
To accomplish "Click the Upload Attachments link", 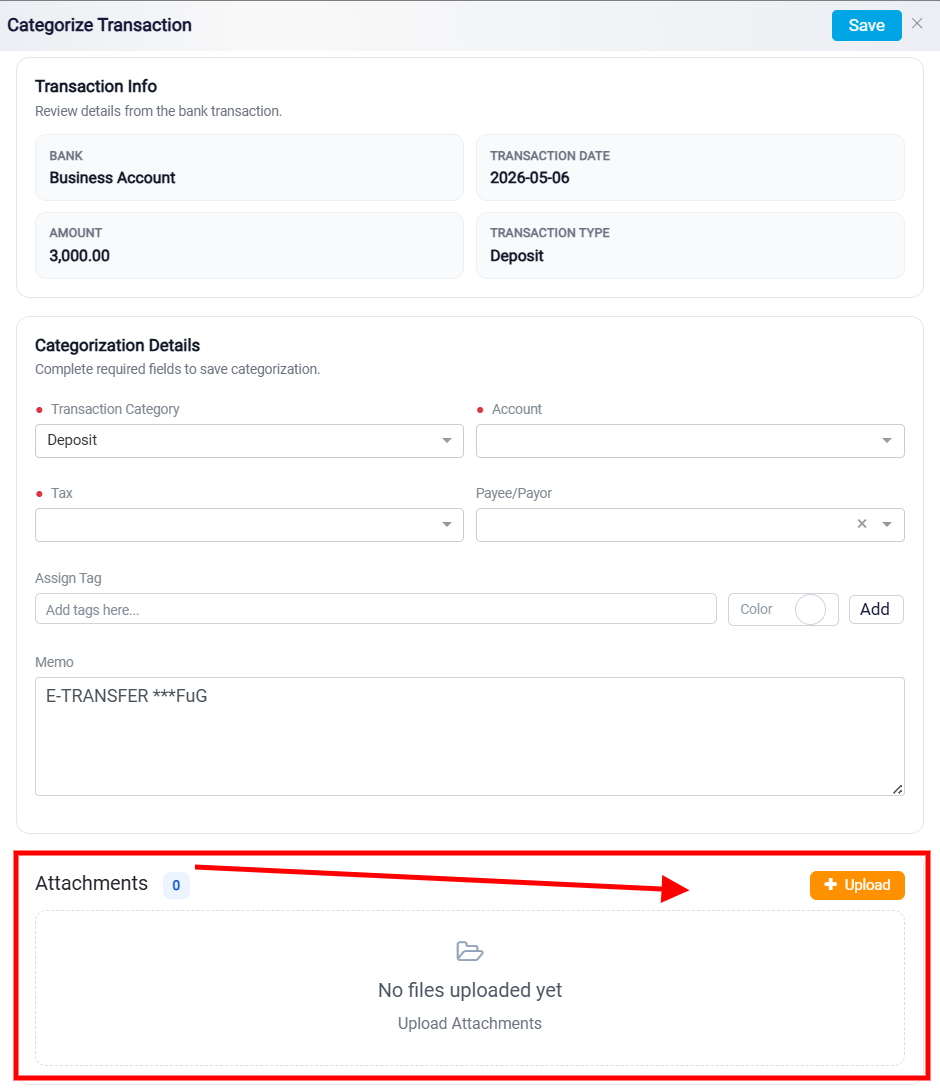I will click(x=470, y=1024).
